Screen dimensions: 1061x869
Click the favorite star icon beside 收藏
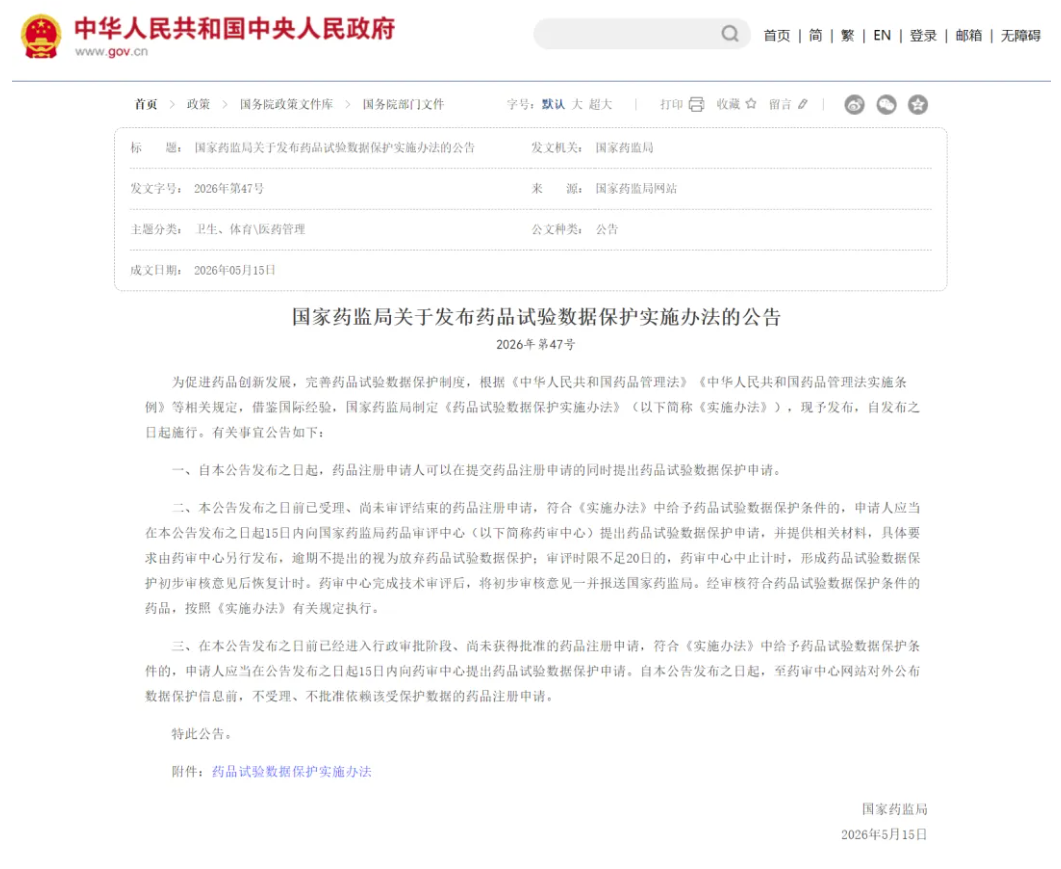tap(750, 104)
